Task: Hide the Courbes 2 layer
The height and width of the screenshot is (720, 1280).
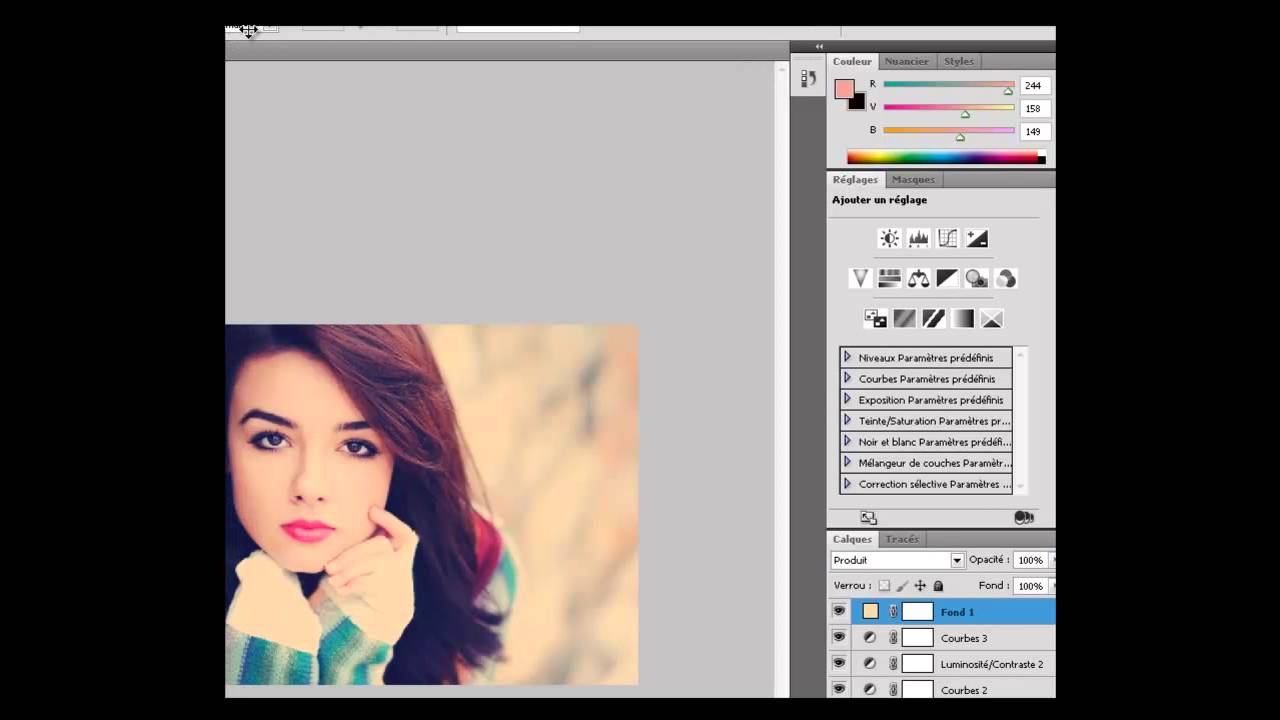Action: click(x=839, y=689)
